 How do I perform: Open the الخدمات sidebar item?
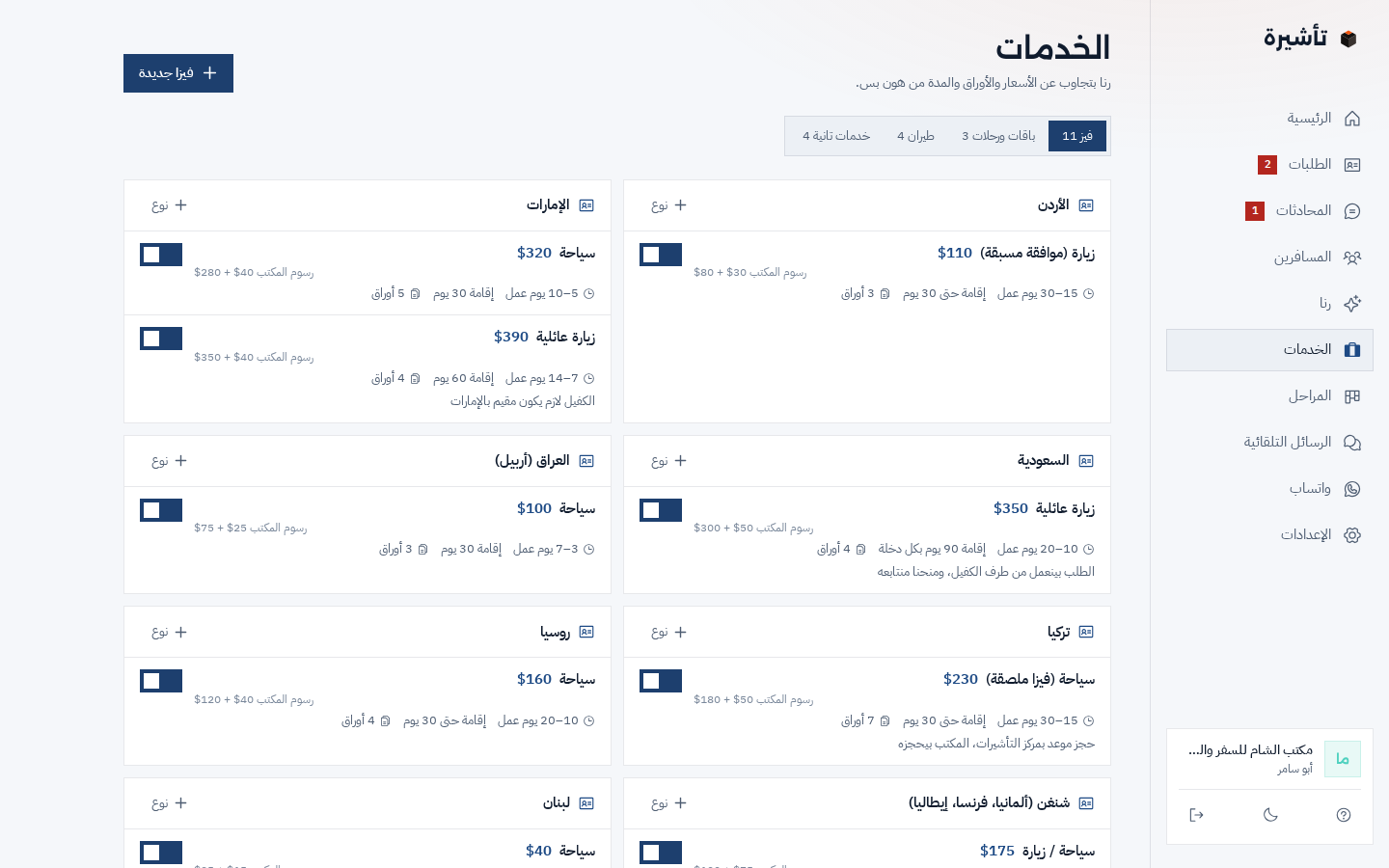tap(1269, 350)
